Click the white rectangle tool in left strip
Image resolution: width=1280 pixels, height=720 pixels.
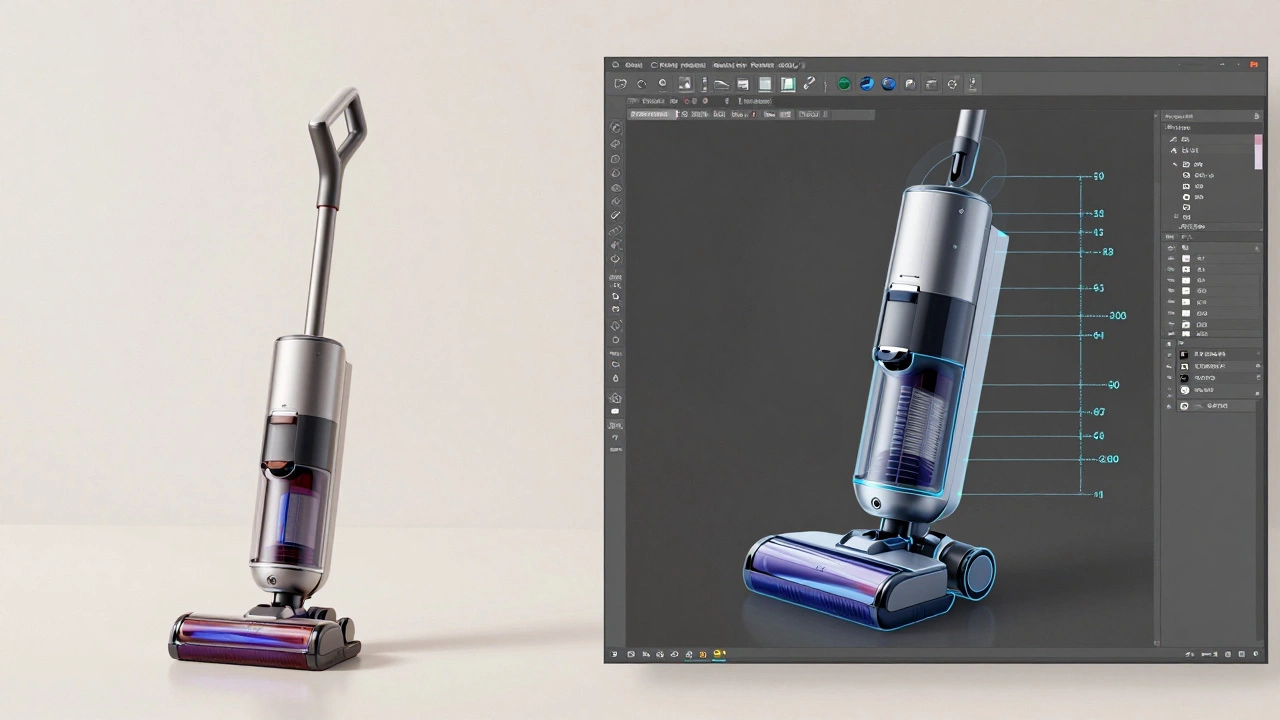615,411
